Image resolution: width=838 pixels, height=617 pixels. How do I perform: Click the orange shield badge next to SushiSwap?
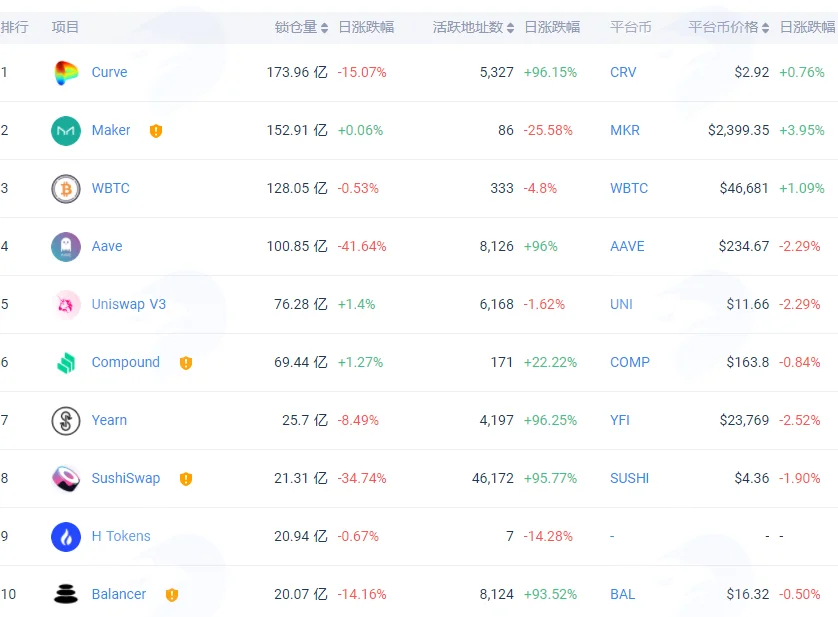coord(185,479)
